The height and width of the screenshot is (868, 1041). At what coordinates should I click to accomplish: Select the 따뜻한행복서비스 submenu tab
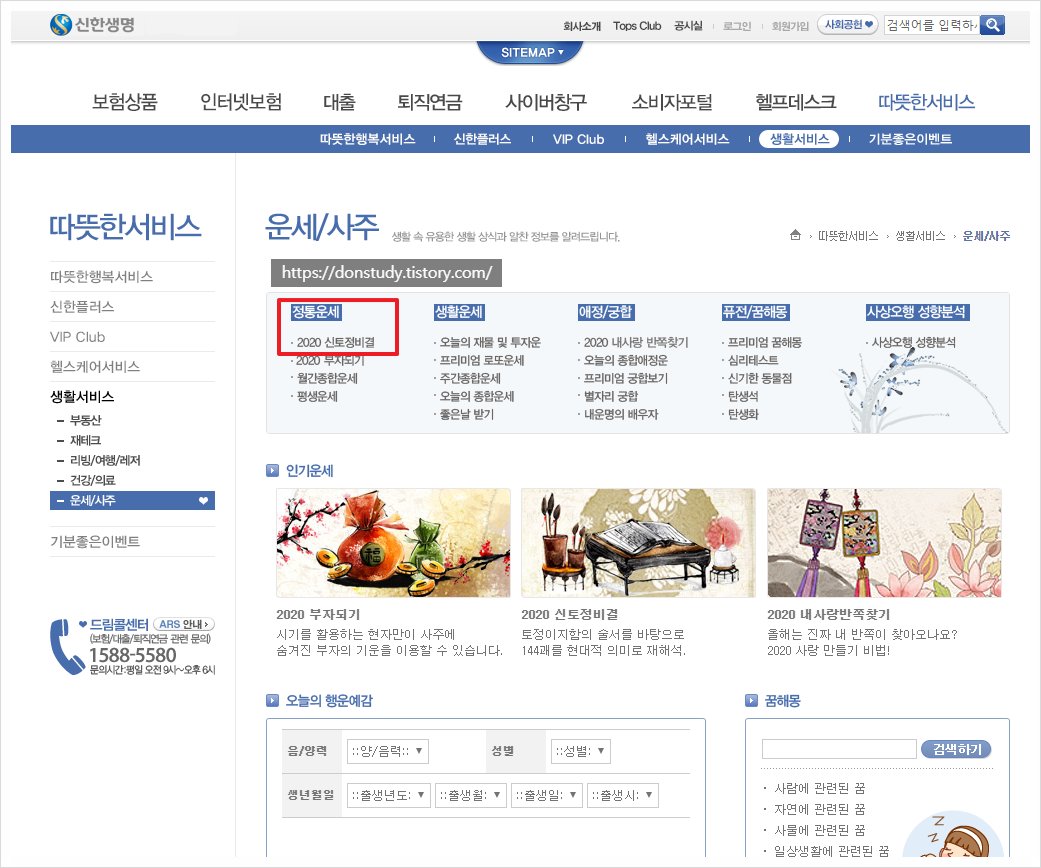[368, 139]
